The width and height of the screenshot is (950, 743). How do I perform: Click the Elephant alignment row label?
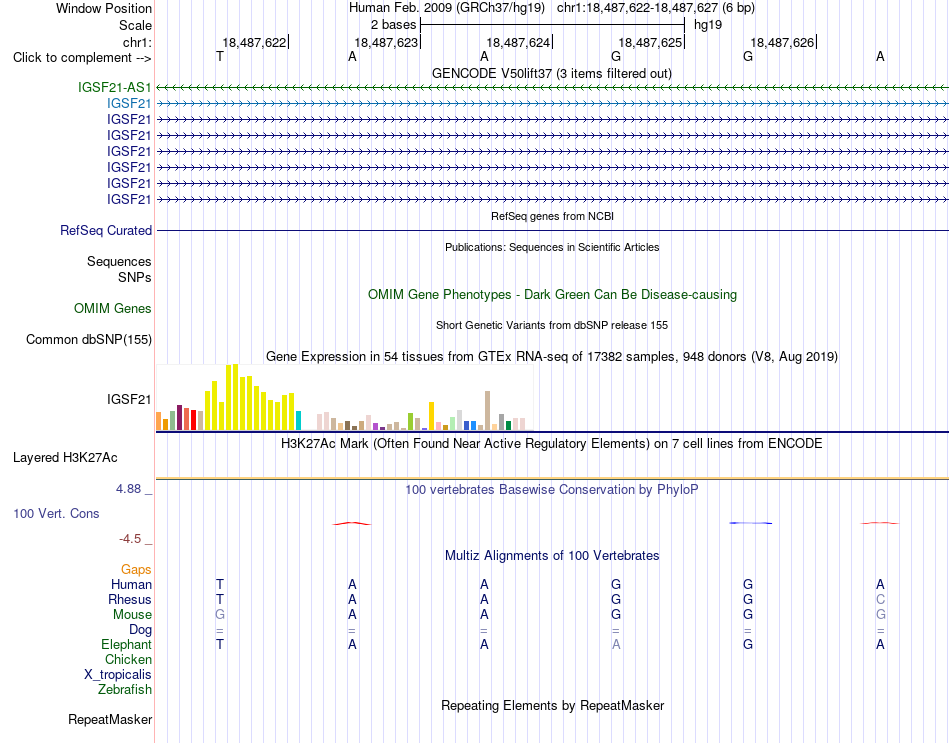127,644
